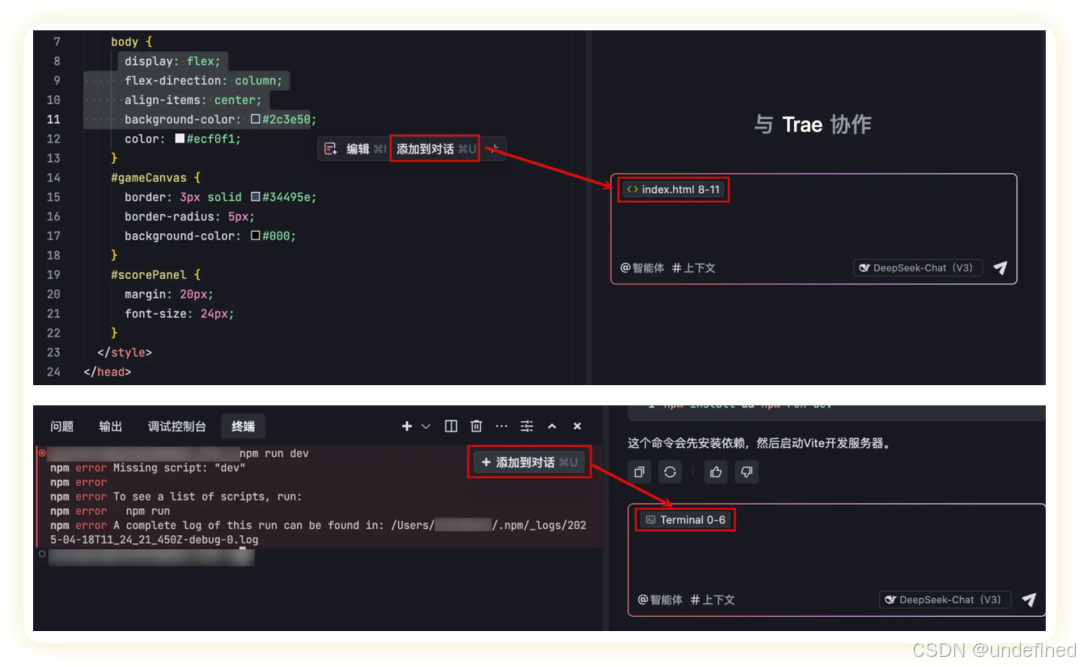Click #上下文 below the Terminal 0-6 chip

[x=712, y=599]
